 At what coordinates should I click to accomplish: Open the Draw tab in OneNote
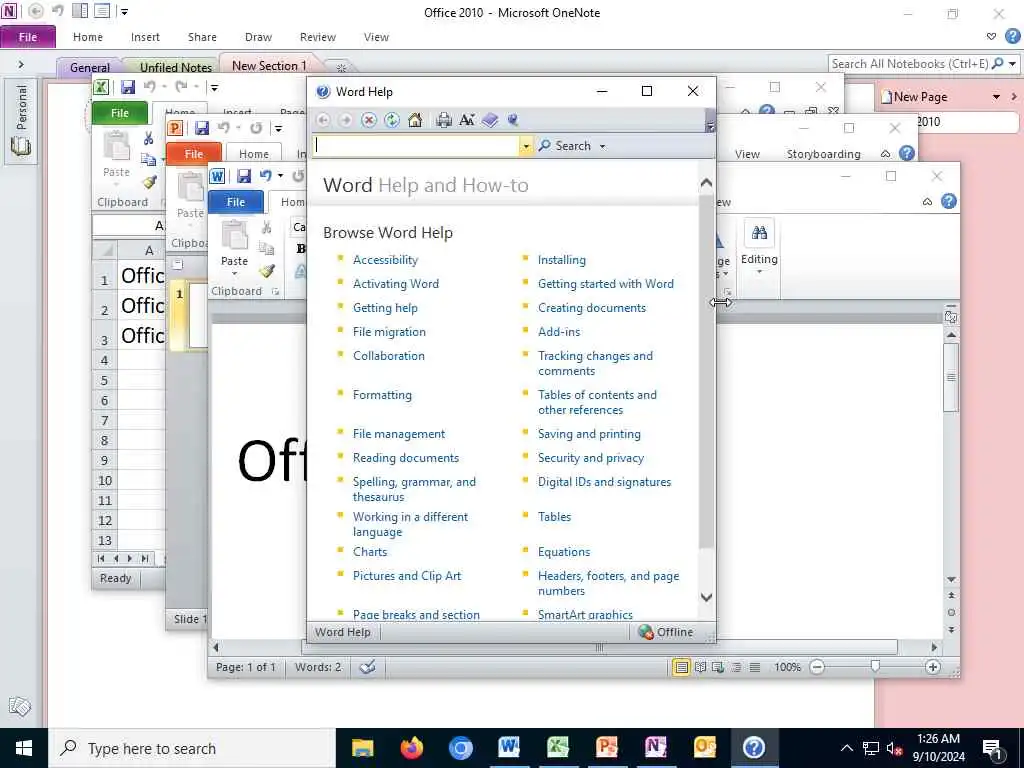[259, 37]
